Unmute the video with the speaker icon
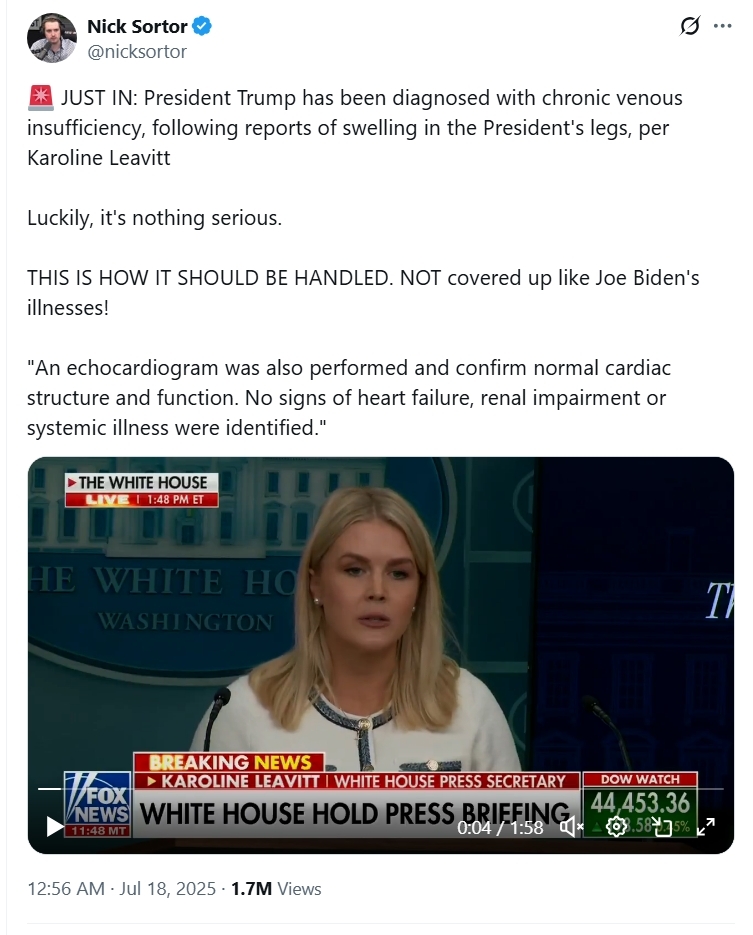This screenshot has width=753, height=935. pyautogui.click(x=571, y=826)
